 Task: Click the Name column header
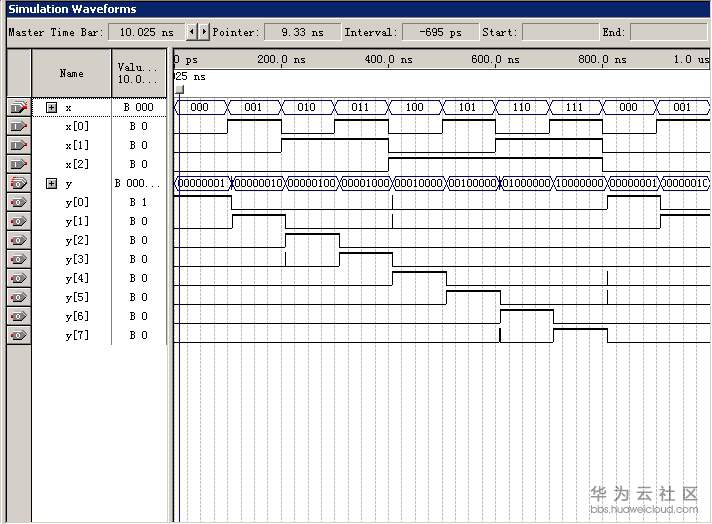click(71, 73)
